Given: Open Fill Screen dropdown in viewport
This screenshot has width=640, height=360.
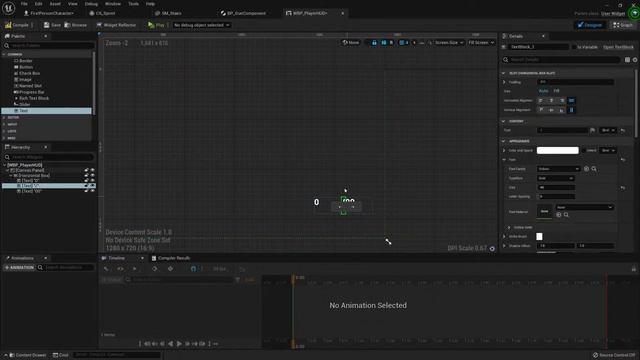Looking at the screenshot, I should tap(481, 42).
